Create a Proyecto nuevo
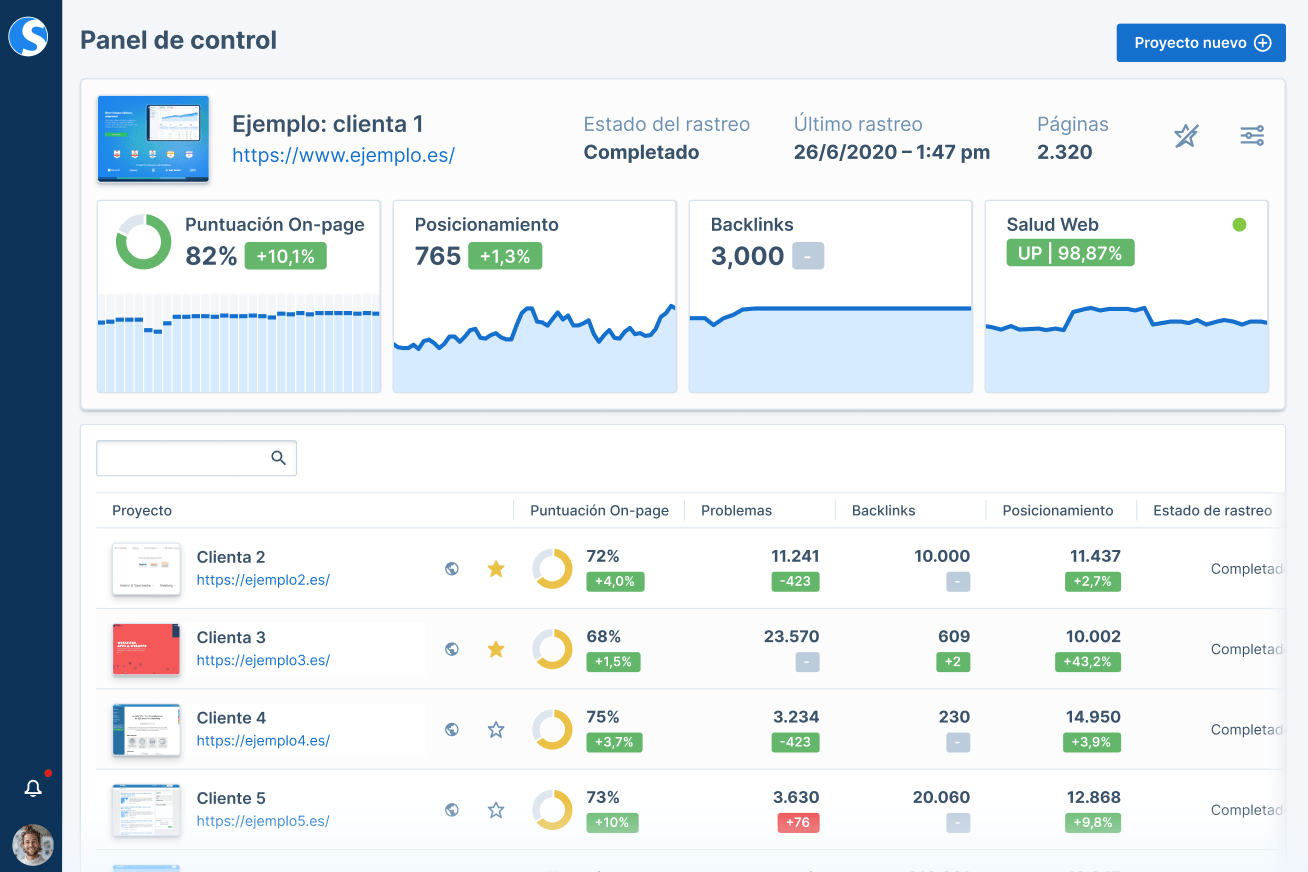 1201,43
